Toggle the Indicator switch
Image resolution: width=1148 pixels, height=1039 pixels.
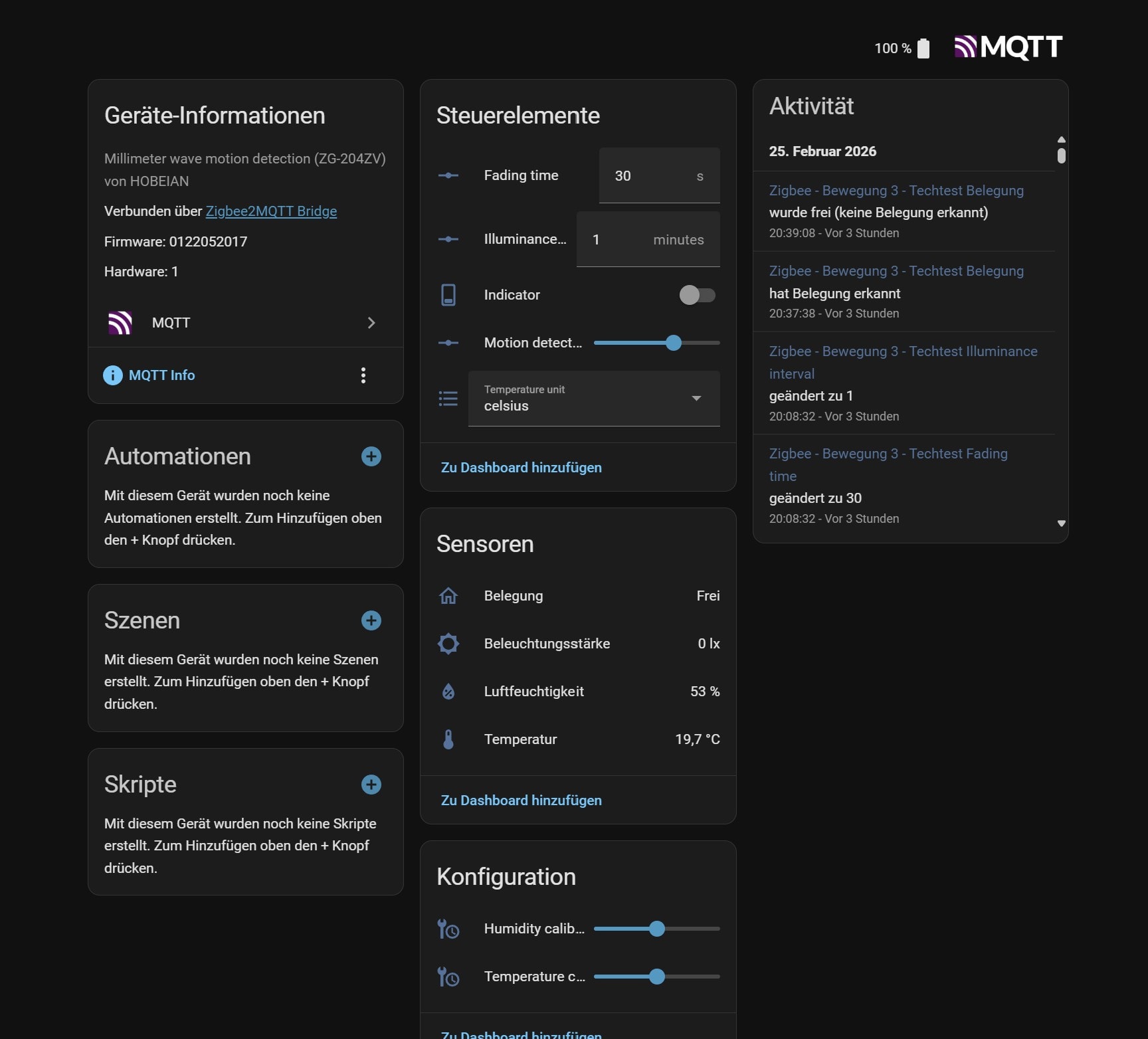click(x=697, y=295)
